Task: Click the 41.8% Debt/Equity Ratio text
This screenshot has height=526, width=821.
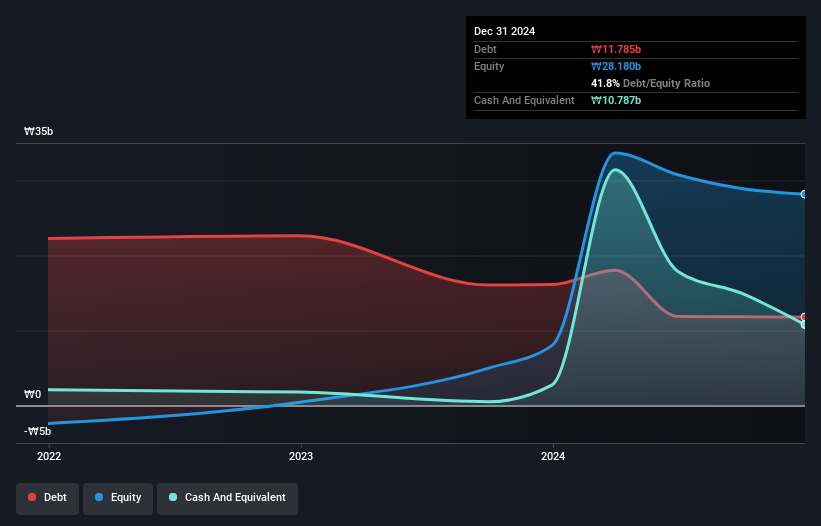Action: (650, 83)
